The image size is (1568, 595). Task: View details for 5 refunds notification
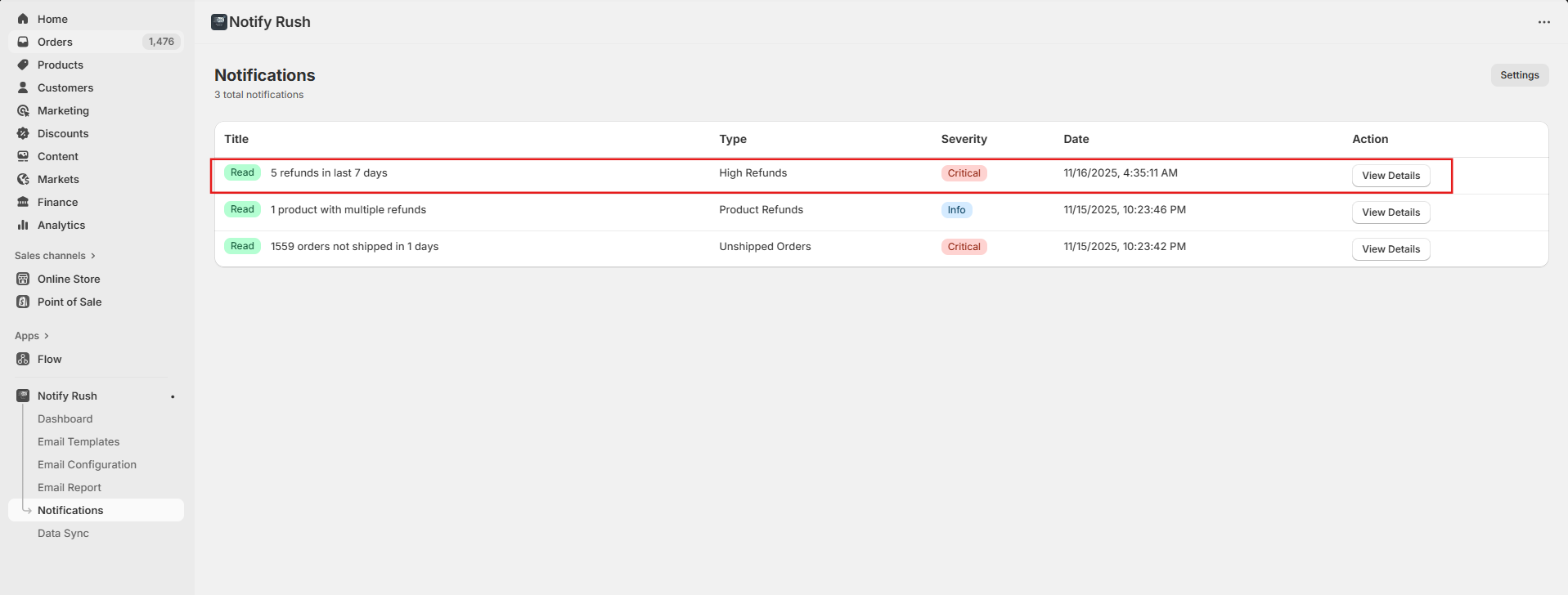pyautogui.click(x=1390, y=176)
